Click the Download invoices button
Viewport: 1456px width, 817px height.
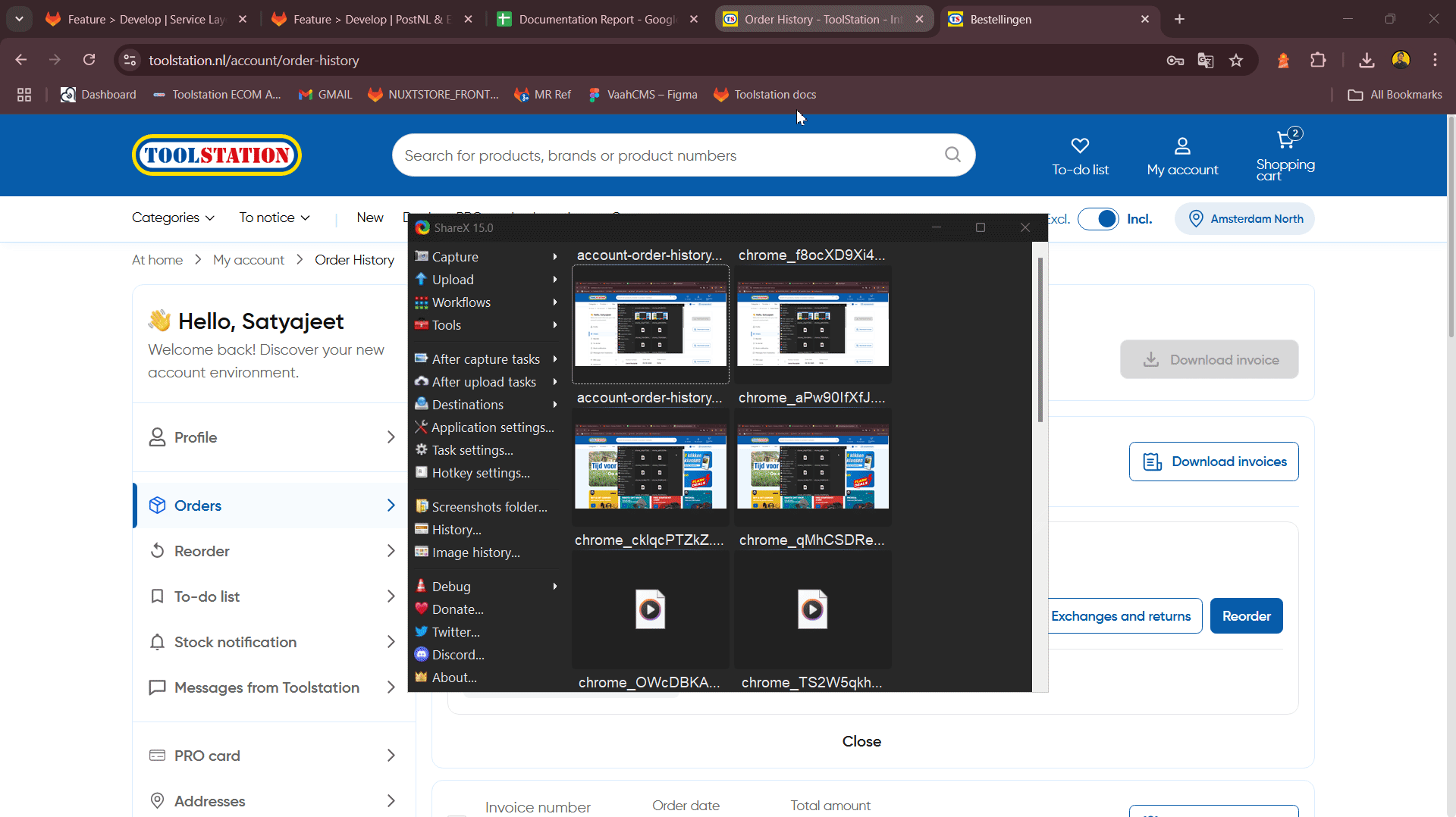click(1213, 461)
